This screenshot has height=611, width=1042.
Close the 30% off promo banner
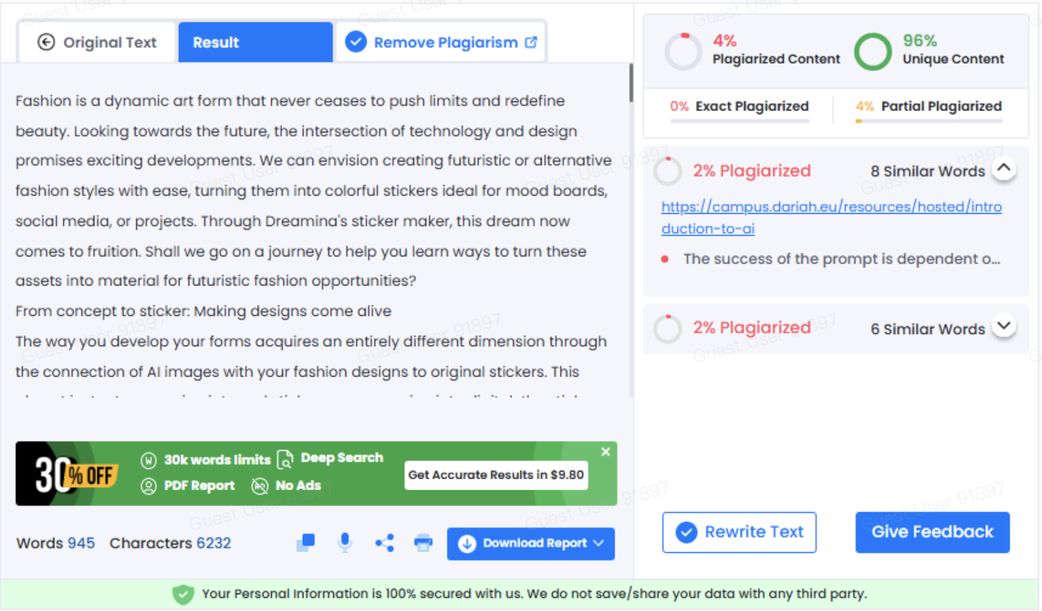click(605, 452)
